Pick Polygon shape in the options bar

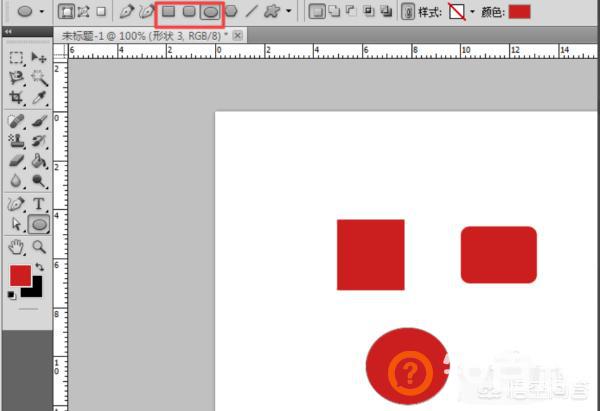(x=231, y=11)
